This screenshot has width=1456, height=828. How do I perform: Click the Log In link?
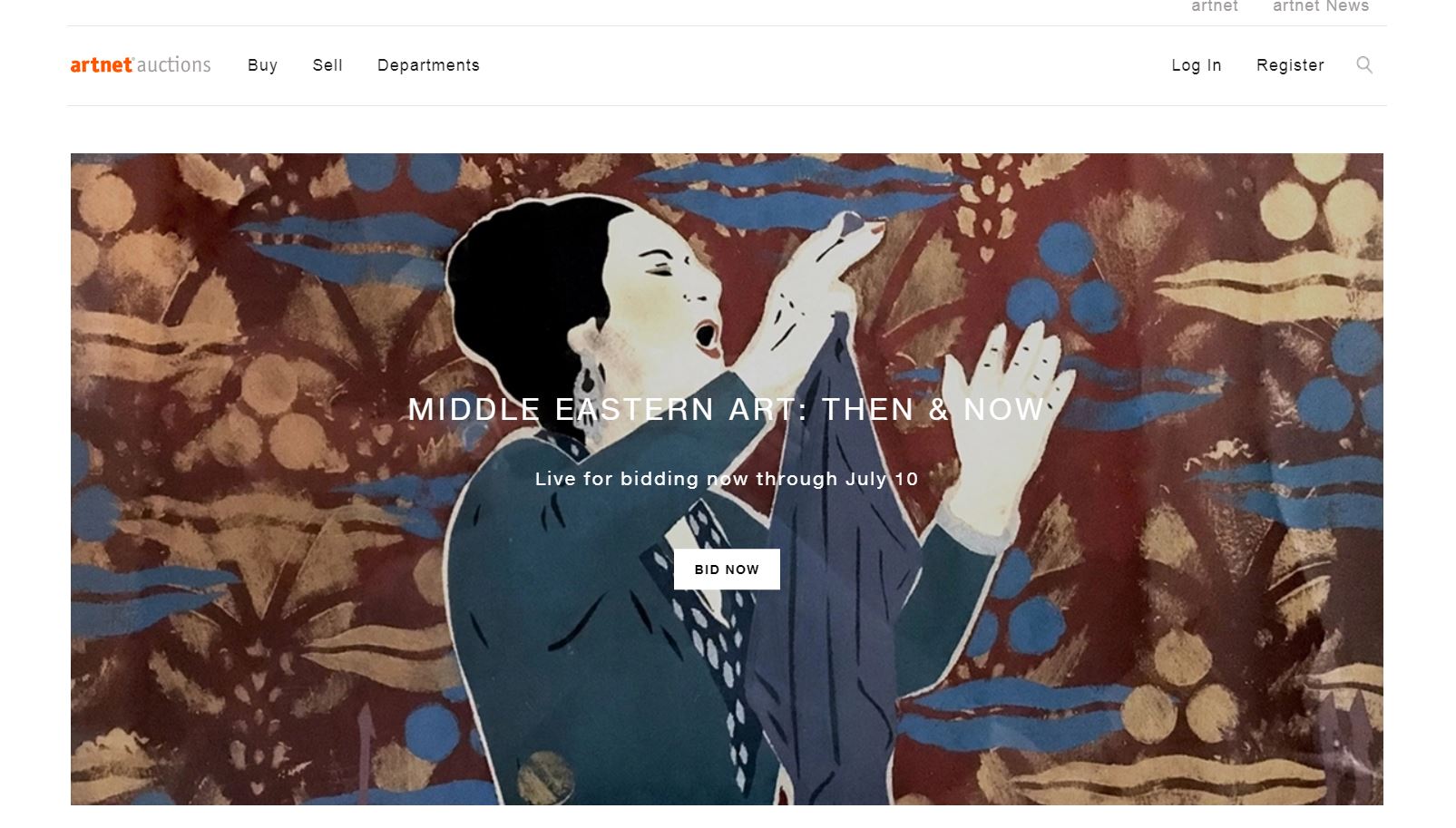pos(1196,65)
